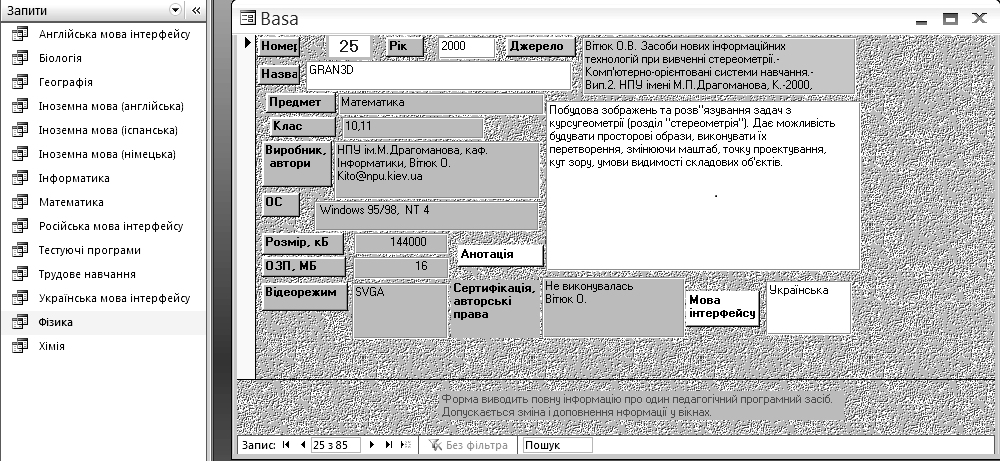Viewport: 1000px width, 461px height.
Task: Select the icon for Іноземна мова (англійська)
Action: 20,106
